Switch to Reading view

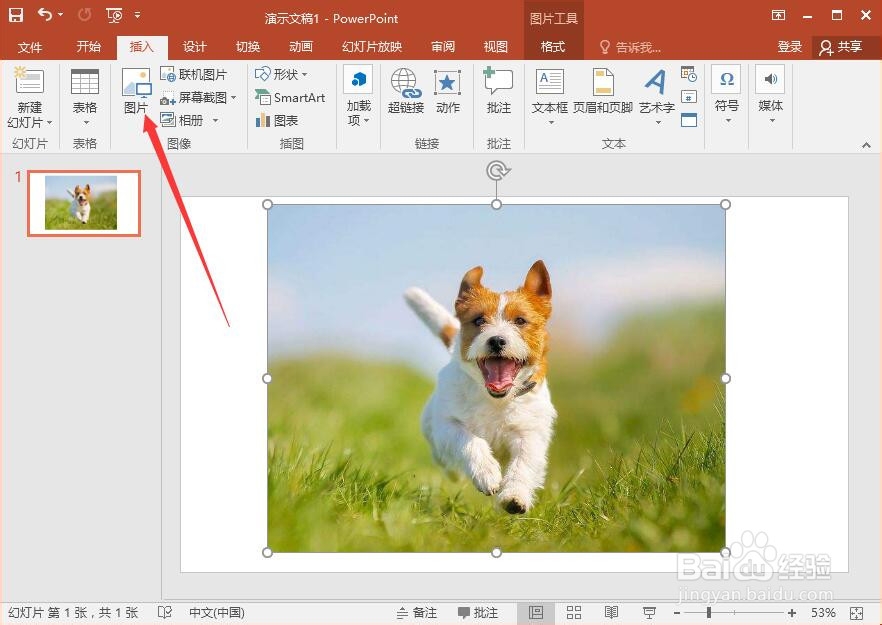(611, 613)
